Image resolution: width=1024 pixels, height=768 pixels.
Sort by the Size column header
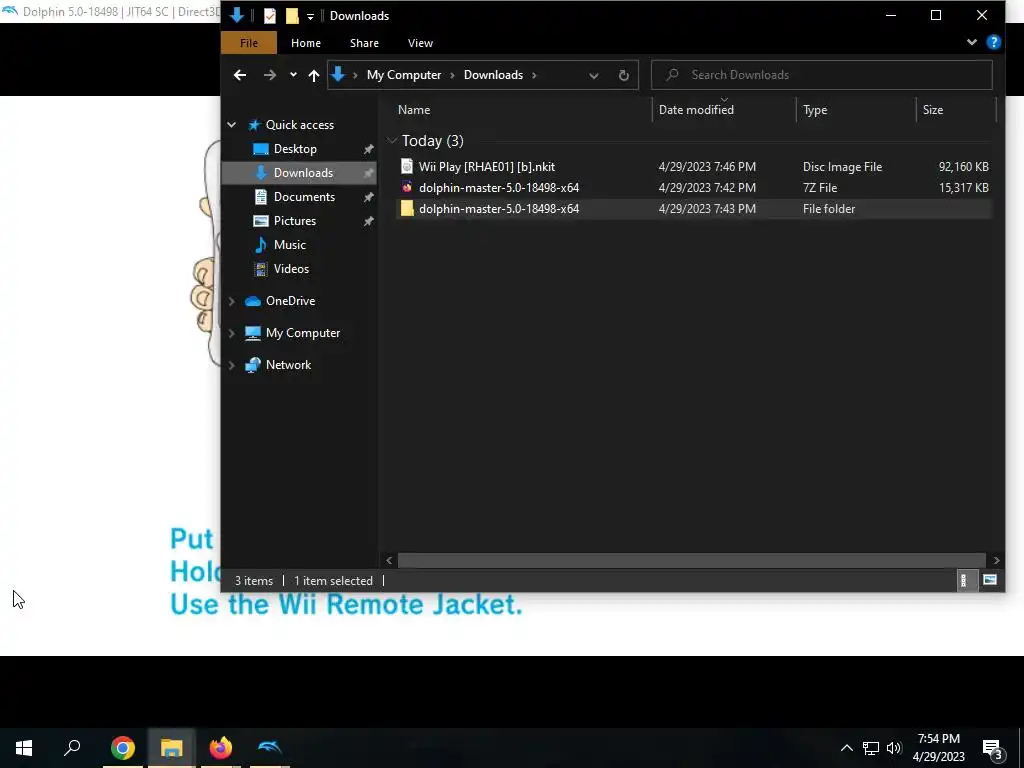(x=933, y=110)
